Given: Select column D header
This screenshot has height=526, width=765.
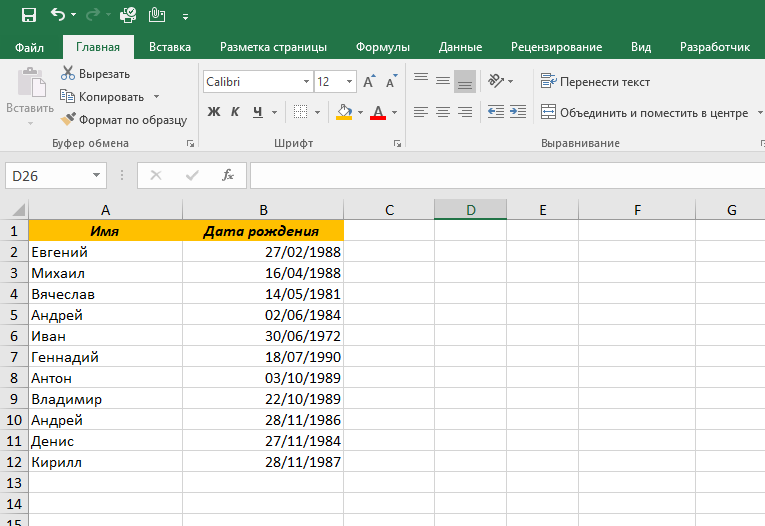Looking at the screenshot, I should coord(470,210).
